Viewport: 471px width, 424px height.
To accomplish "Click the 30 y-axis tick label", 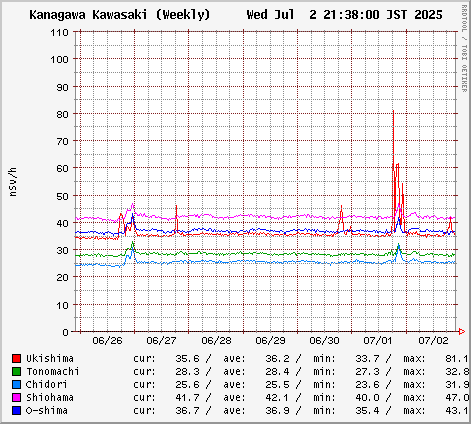I will pos(62,250).
